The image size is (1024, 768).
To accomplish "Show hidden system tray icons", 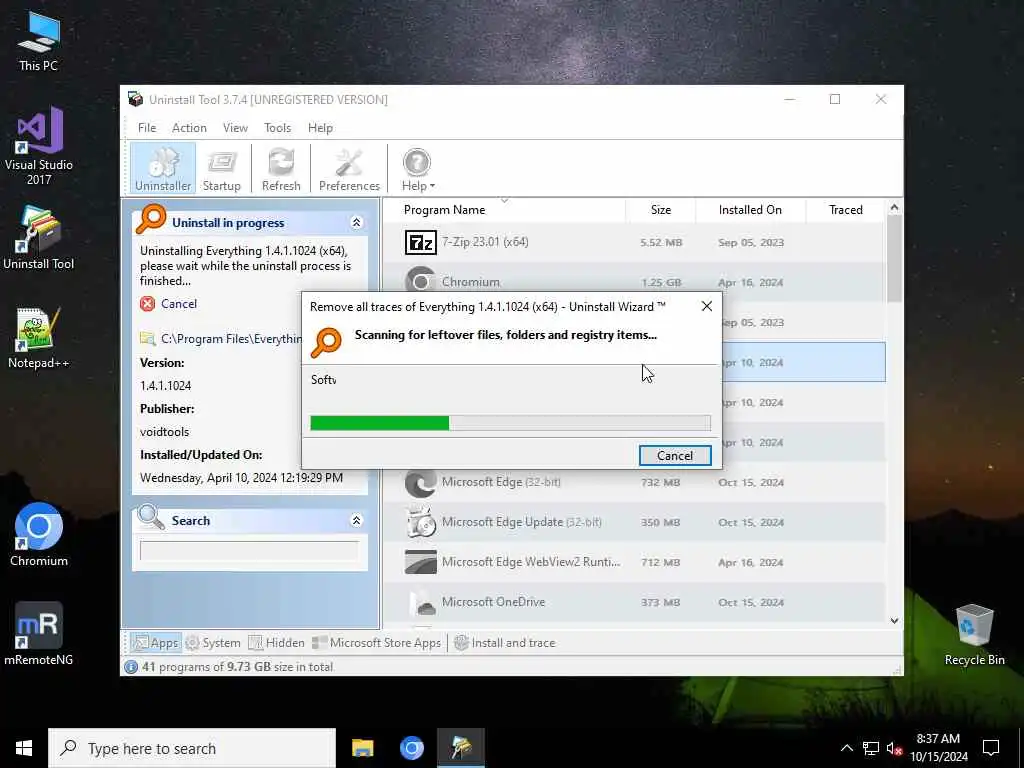I will (x=846, y=748).
